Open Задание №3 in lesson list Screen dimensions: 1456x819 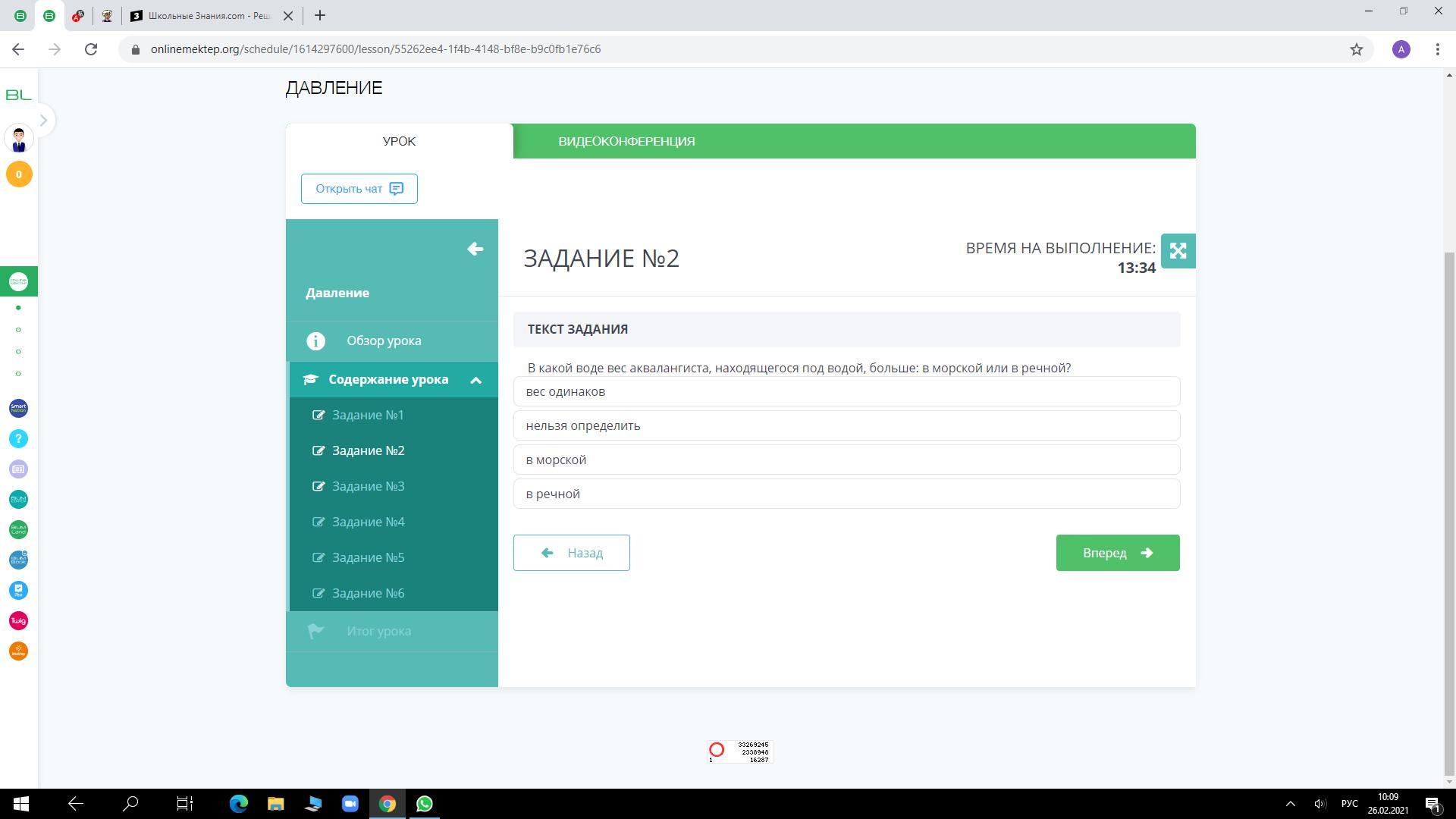pos(368,486)
